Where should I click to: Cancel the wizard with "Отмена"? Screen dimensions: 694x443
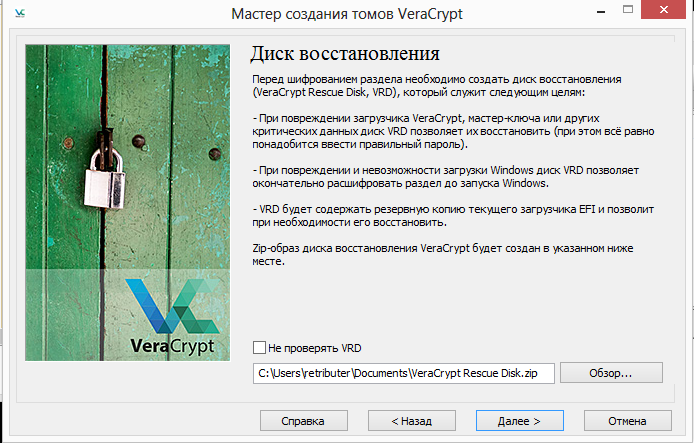(x=627, y=420)
